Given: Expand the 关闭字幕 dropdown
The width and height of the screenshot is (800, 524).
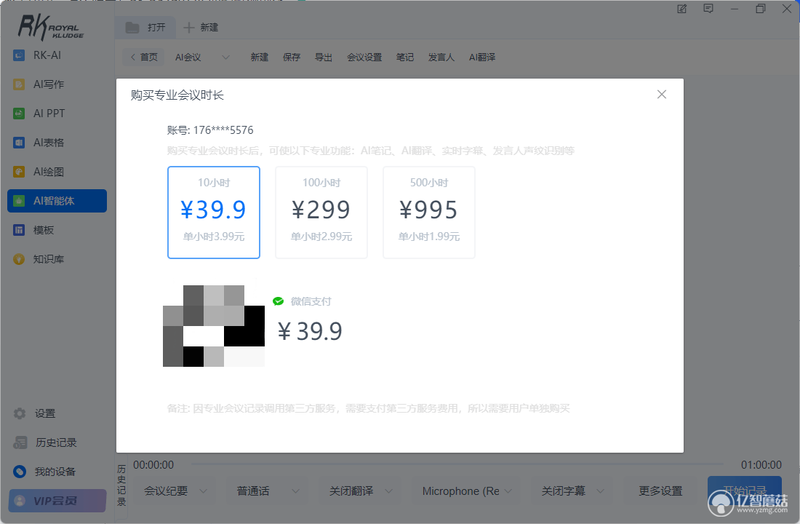Looking at the screenshot, I should pyautogui.click(x=572, y=491).
